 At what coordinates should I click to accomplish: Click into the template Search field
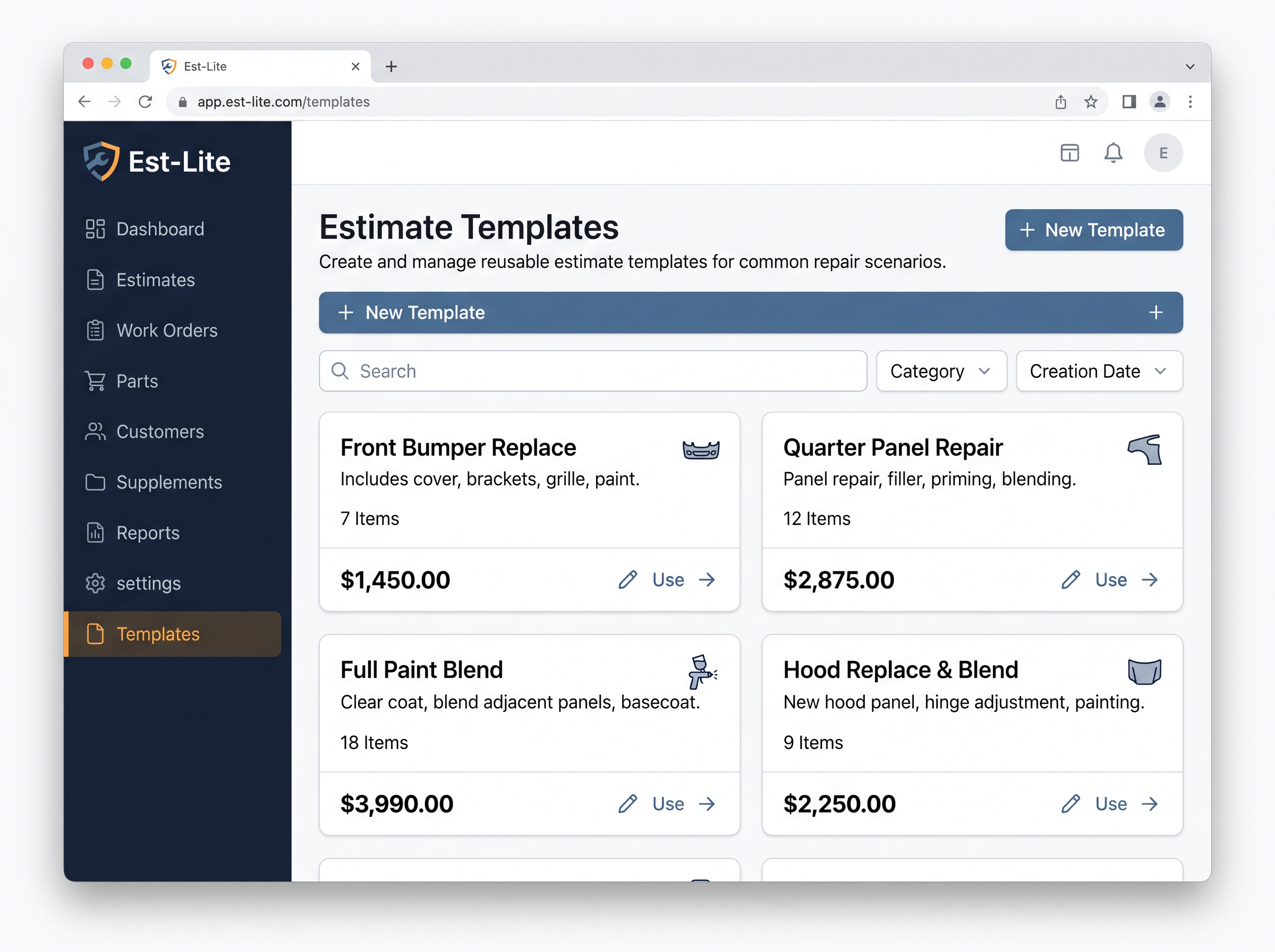tap(593, 371)
